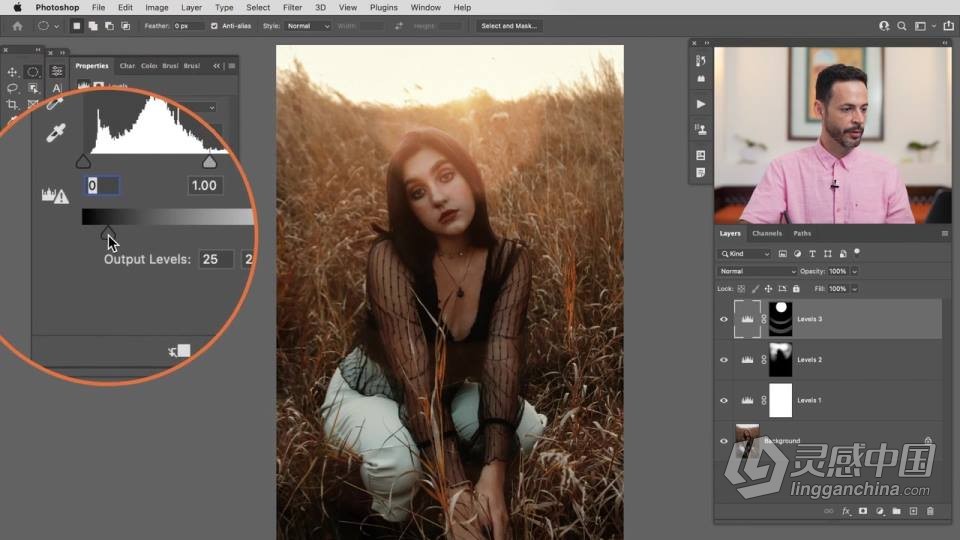This screenshot has height=540, width=960.
Task: Open Photoshop search magnifier icon
Action: tap(902, 26)
